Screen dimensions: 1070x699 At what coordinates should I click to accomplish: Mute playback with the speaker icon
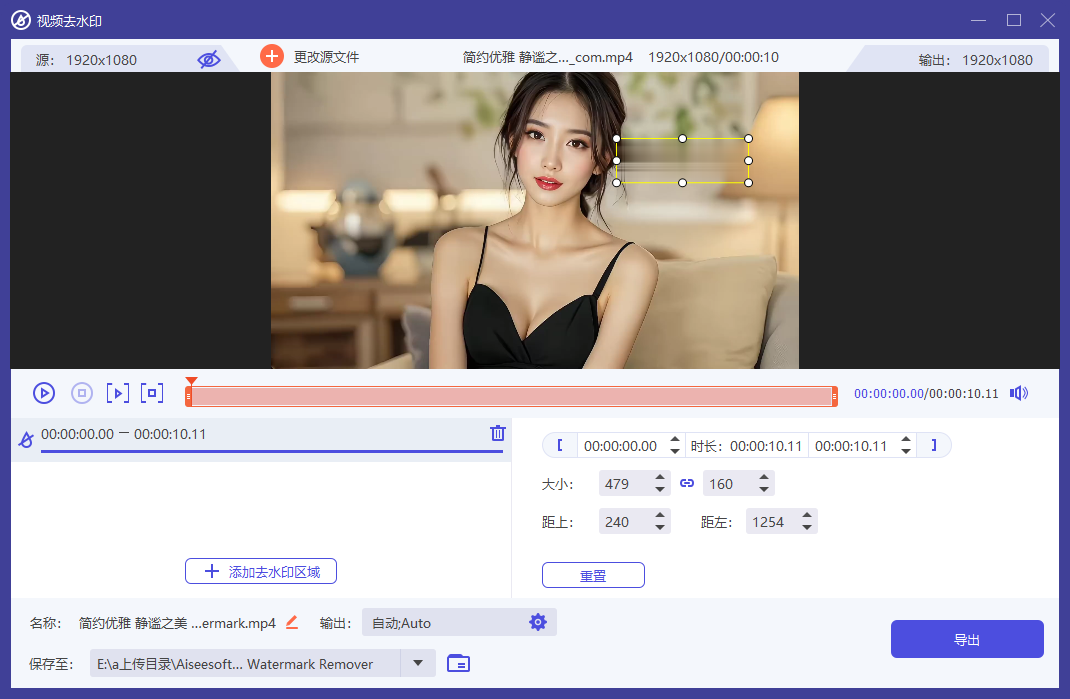pyautogui.click(x=1018, y=393)
